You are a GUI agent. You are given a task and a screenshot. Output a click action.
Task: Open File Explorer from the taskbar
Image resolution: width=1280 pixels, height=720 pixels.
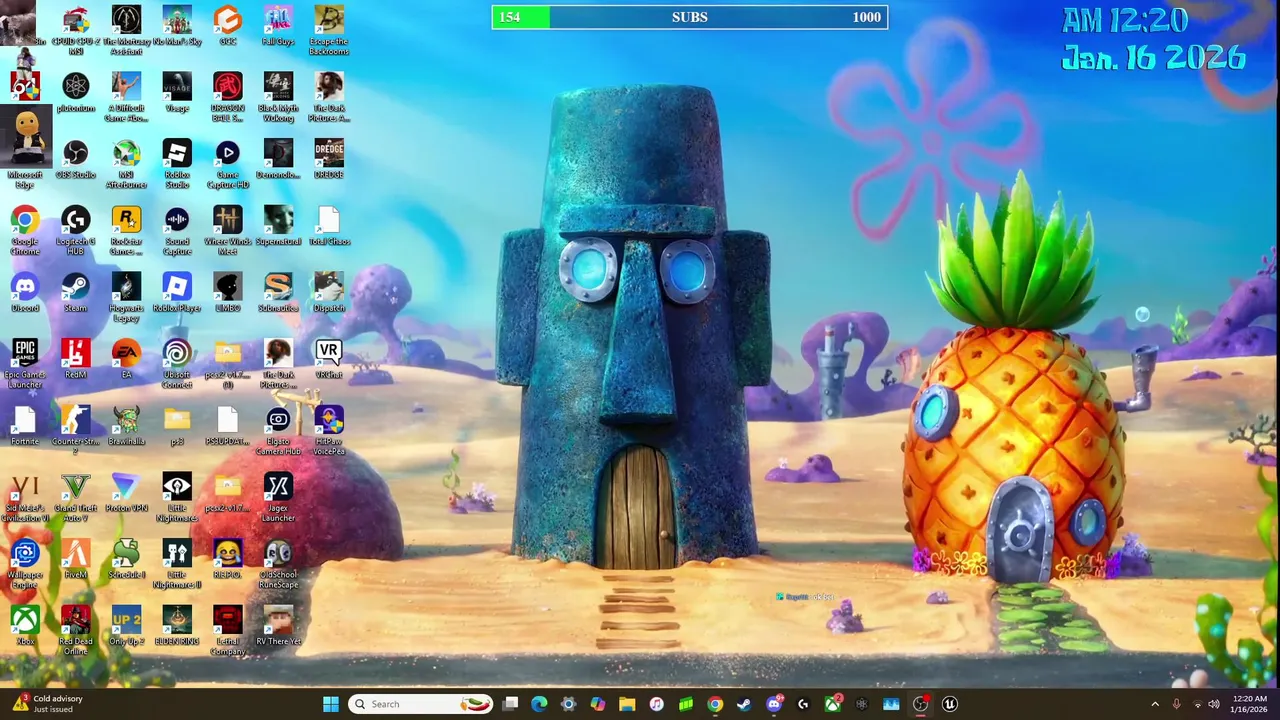click(627, 704)
